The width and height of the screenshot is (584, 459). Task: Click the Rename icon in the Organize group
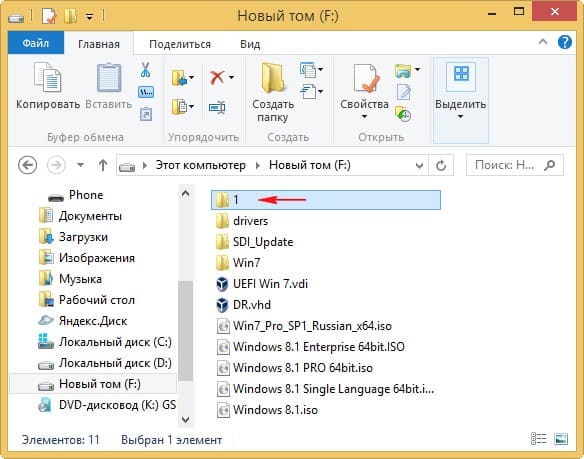pos(217,107)
